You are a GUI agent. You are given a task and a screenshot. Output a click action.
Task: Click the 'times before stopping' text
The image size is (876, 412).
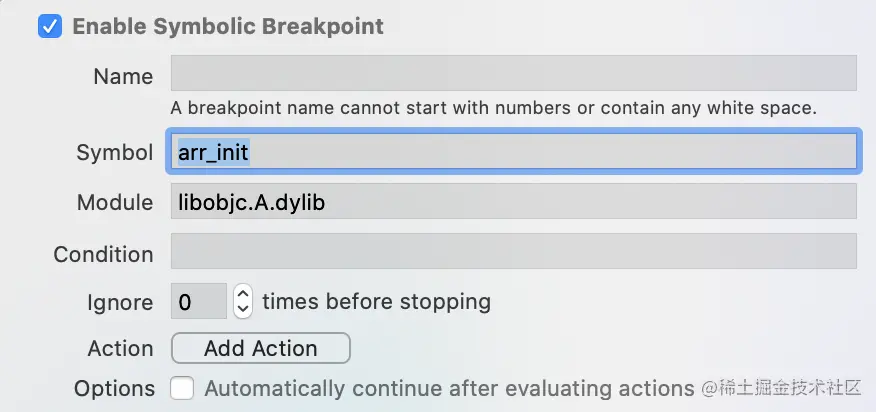pyautogui.click(x=377, y=302)
